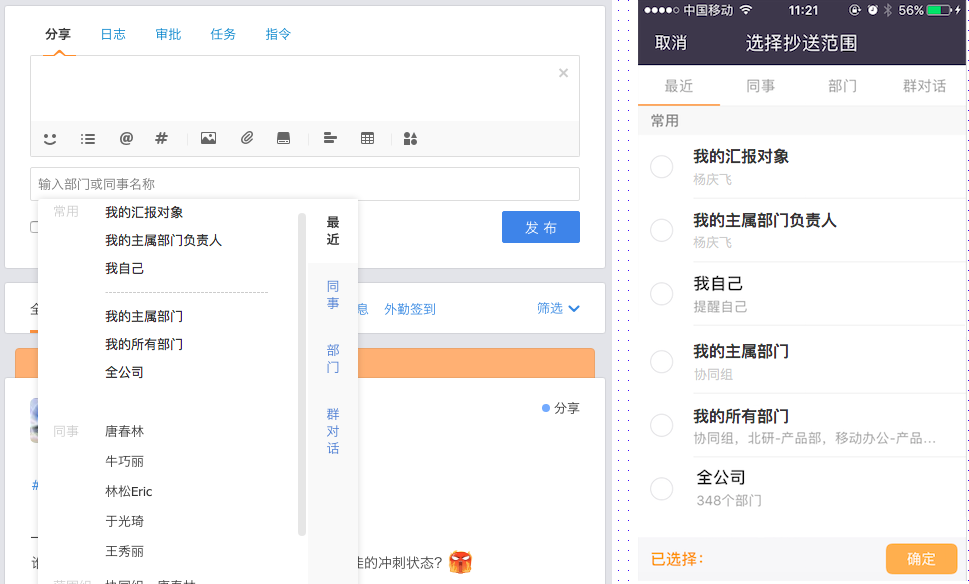Choose 全公司 in the dropdown list
The image size is (969, 584).
[124, 372]
